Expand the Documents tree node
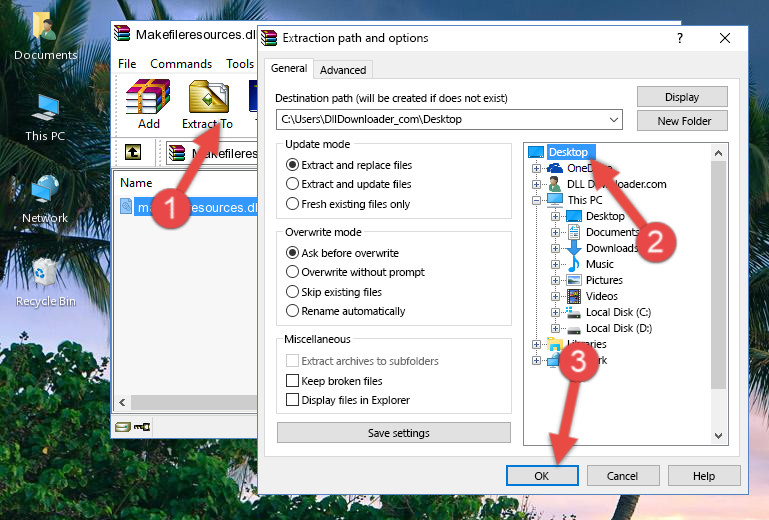Viewport: 769px width, 520px height. coord(555,233)
